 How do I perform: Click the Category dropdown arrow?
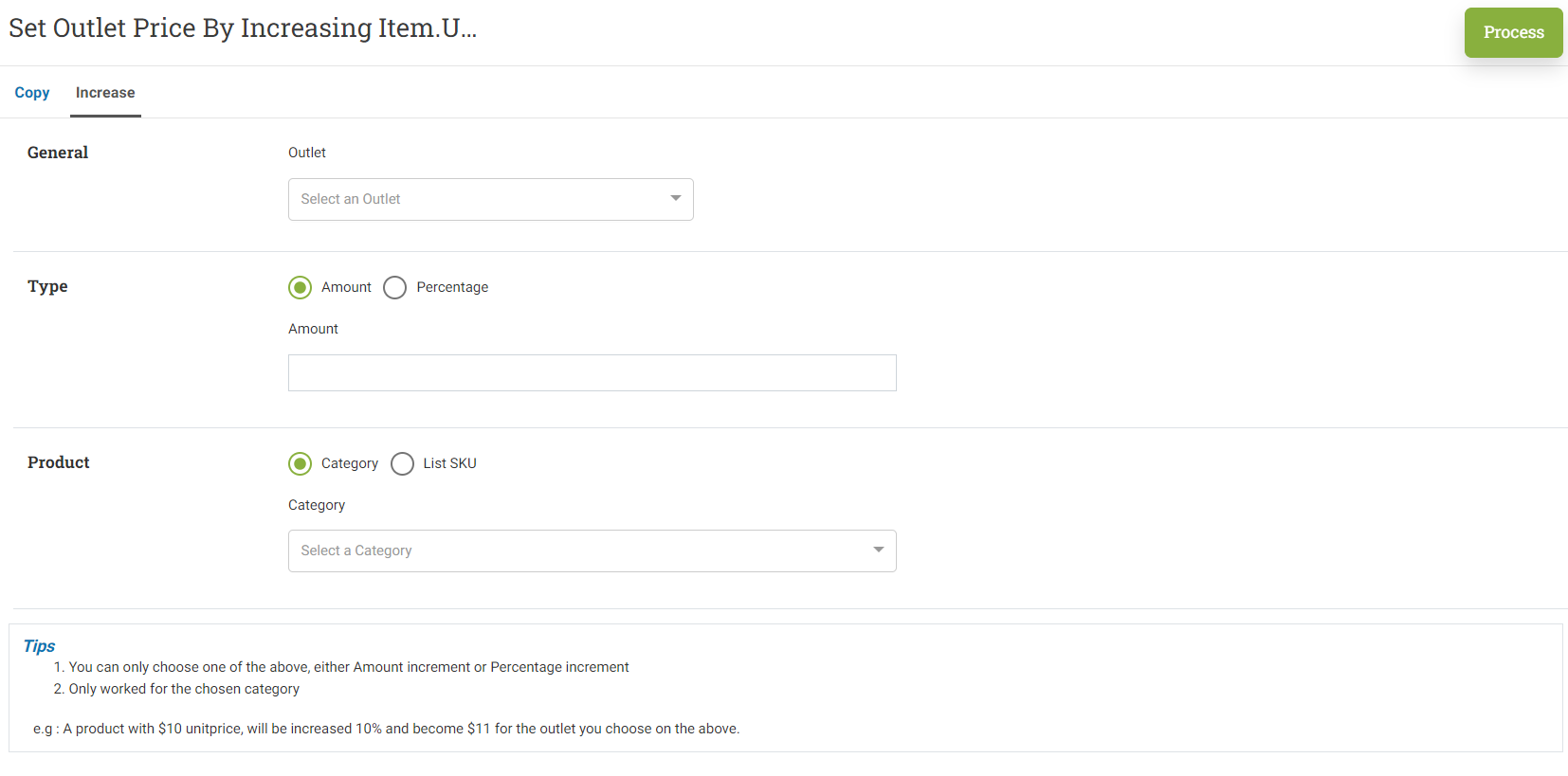(x=879, y=550)
